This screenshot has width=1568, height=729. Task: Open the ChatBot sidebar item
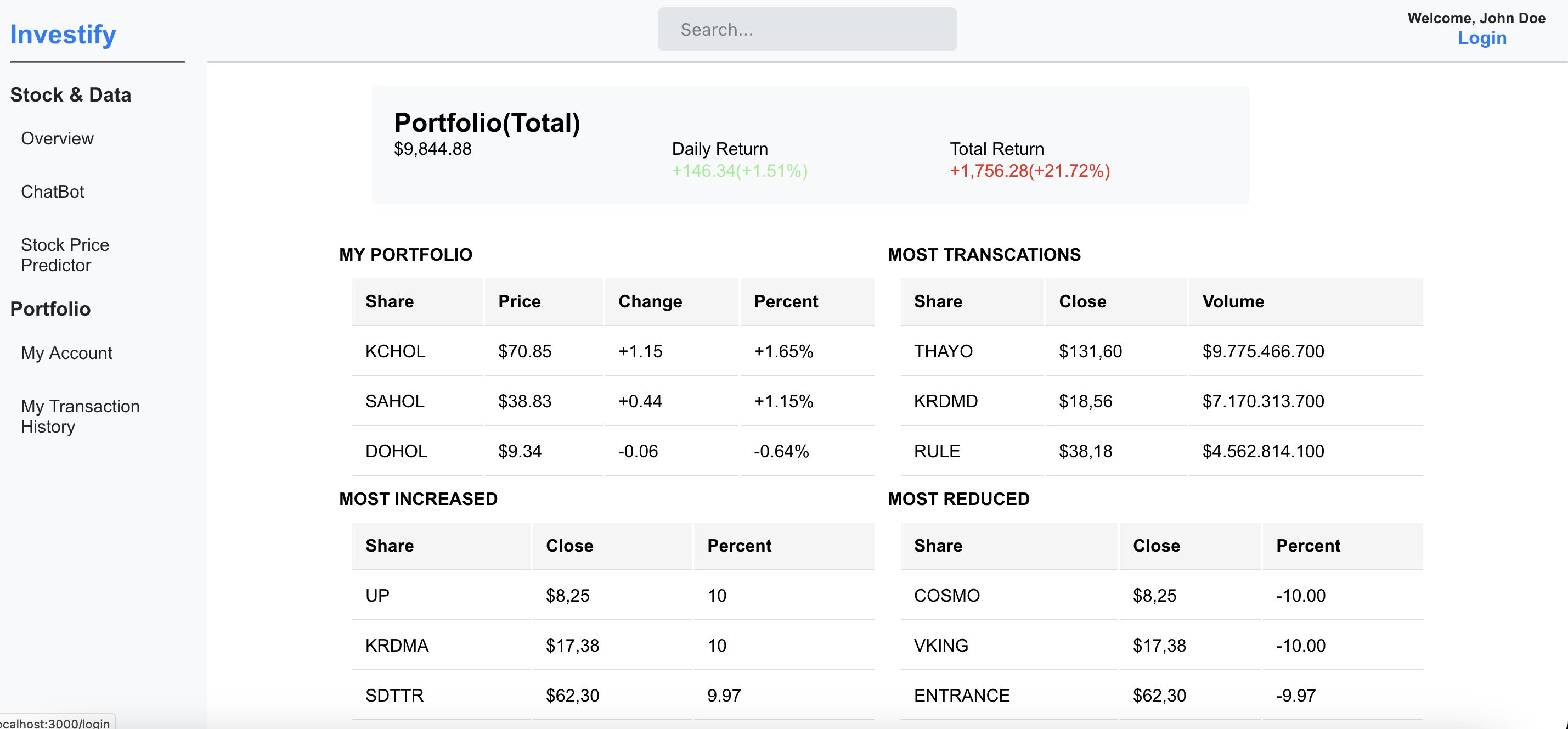(52, 191)
